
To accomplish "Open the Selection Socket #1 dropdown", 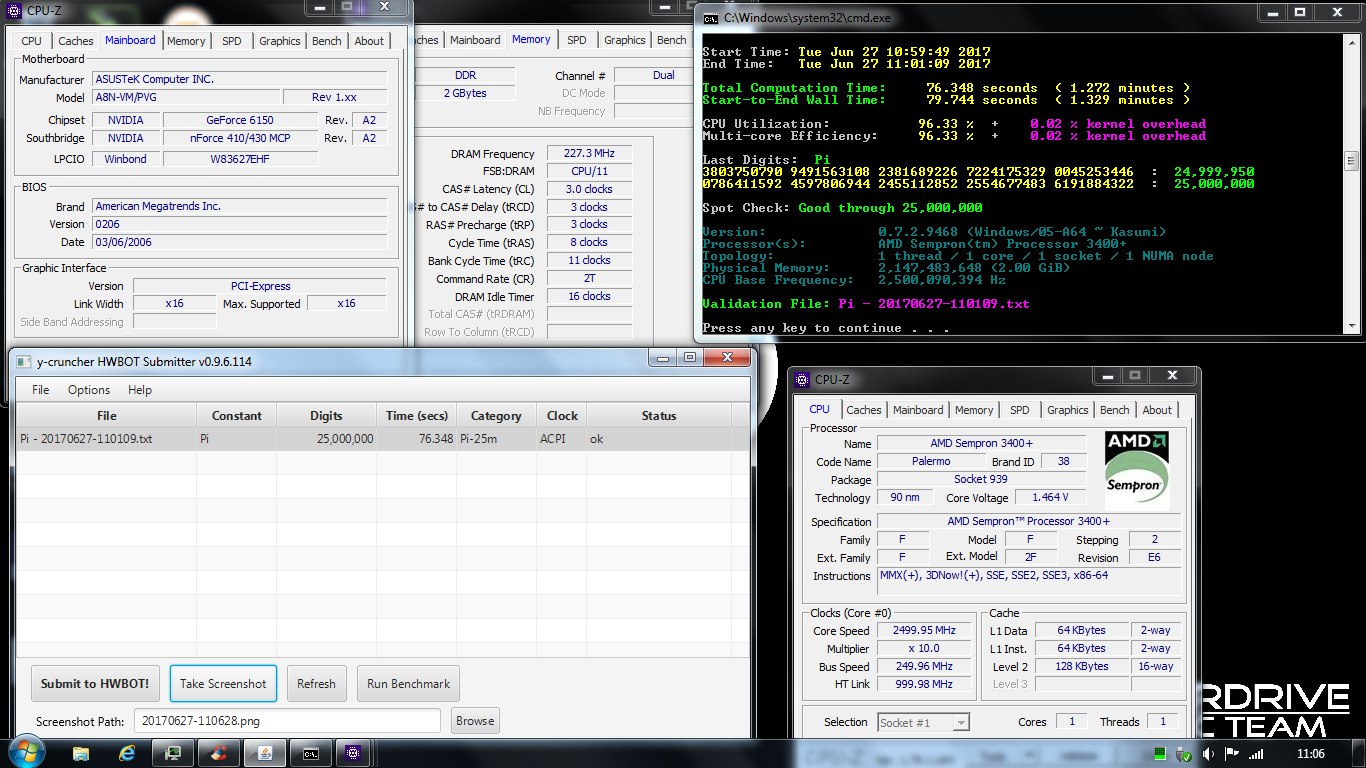I will point(923,722).
